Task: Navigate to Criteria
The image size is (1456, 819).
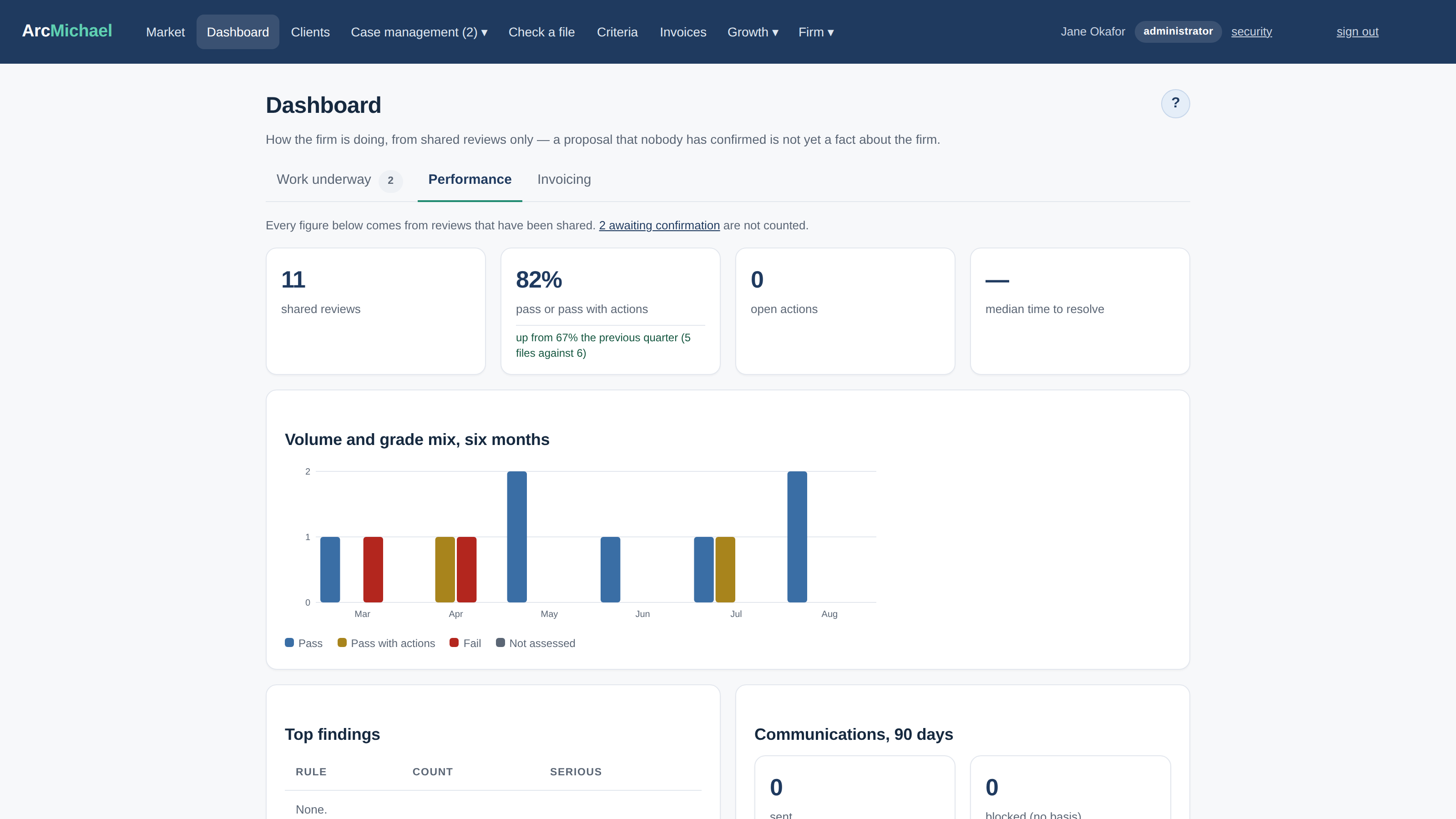Action: tap(617, 32)
